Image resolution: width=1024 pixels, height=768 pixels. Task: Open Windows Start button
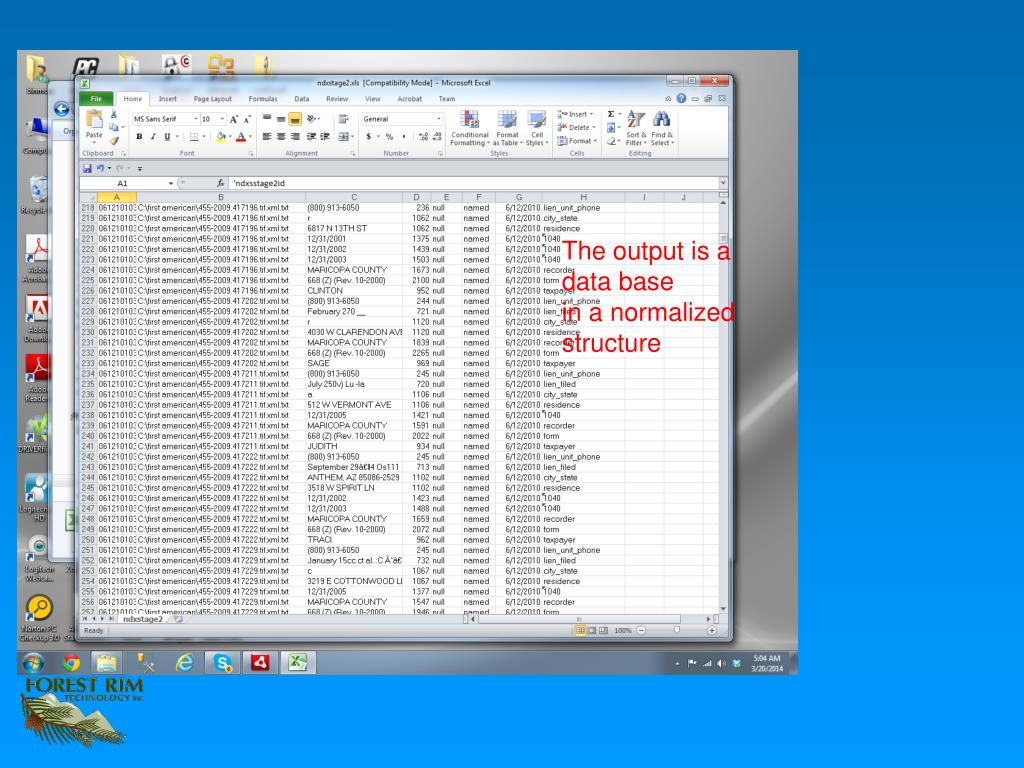click(x=33, y=663)
